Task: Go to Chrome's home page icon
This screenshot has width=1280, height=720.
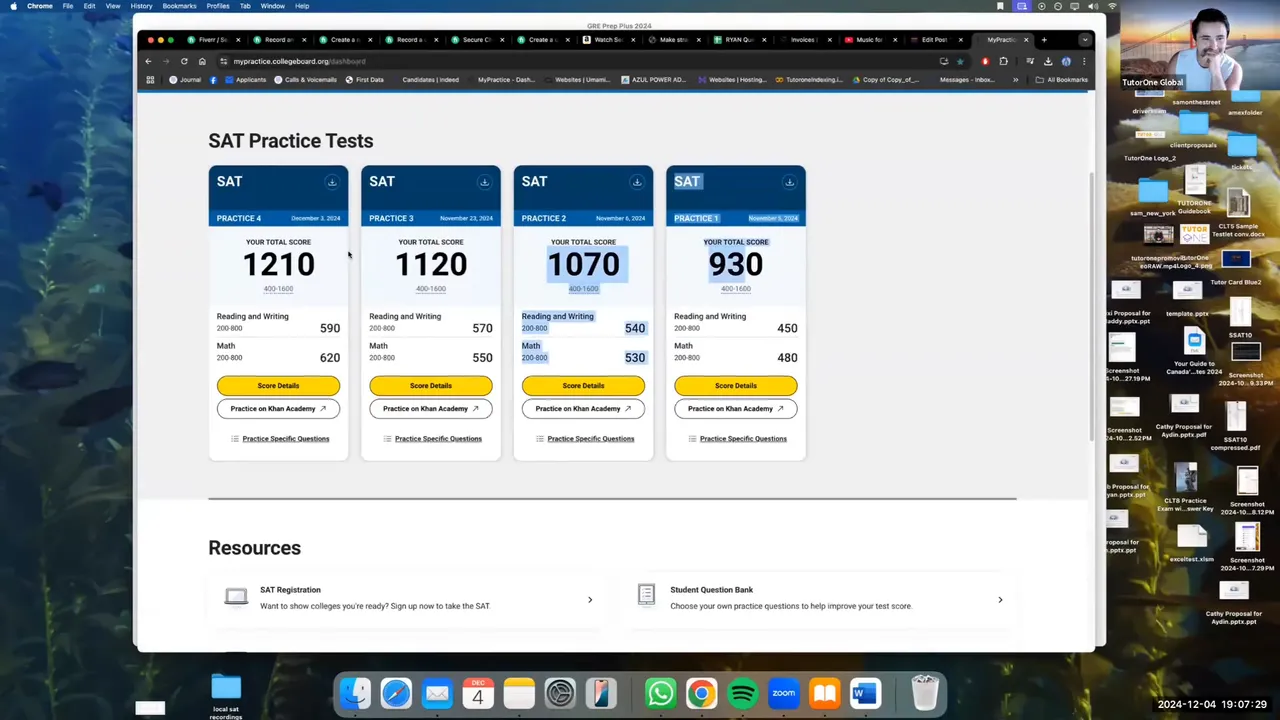Action: tap(202, 61)
